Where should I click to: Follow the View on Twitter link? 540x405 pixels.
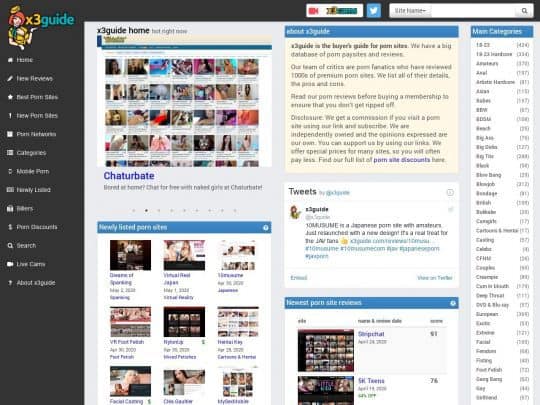[435, 278]
